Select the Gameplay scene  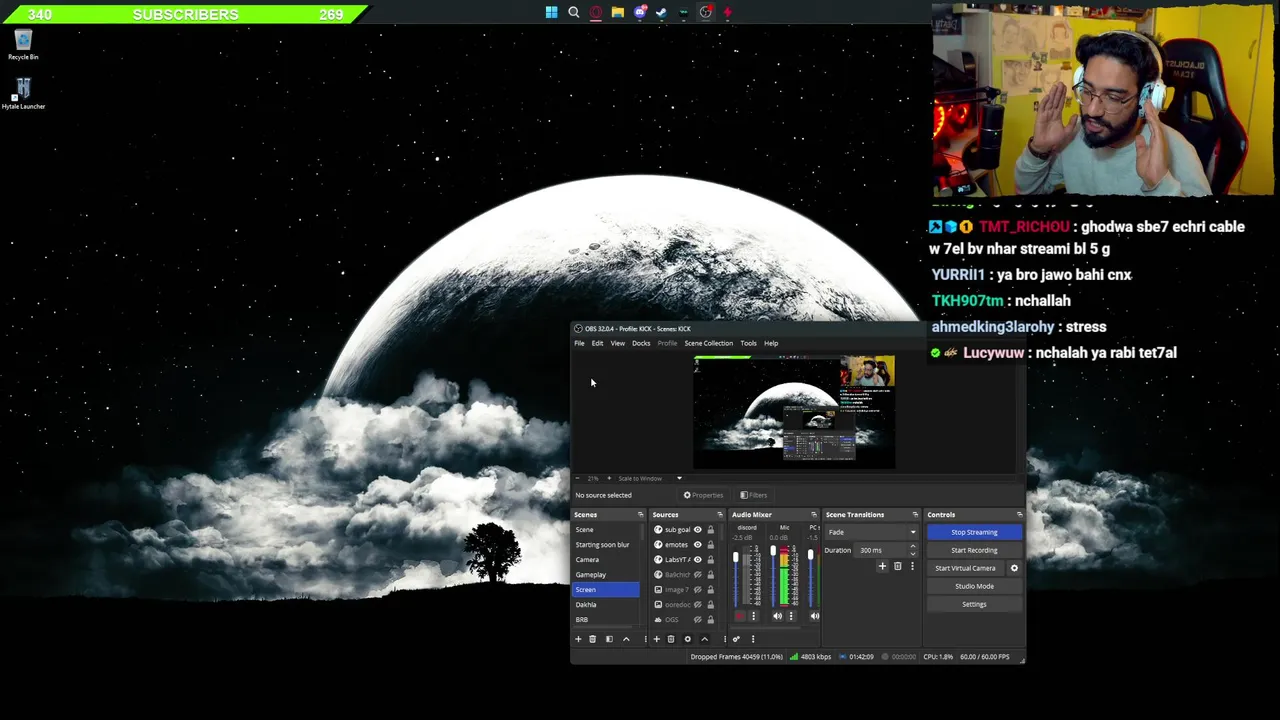(x=605, y=575)
